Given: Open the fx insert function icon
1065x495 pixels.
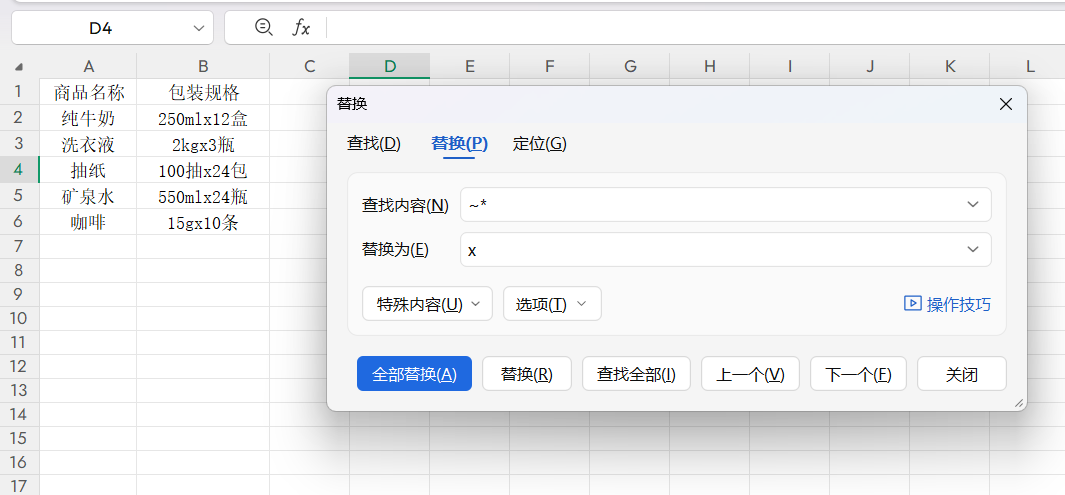Looking at the screenshot, I should click(x=301, y=27).
